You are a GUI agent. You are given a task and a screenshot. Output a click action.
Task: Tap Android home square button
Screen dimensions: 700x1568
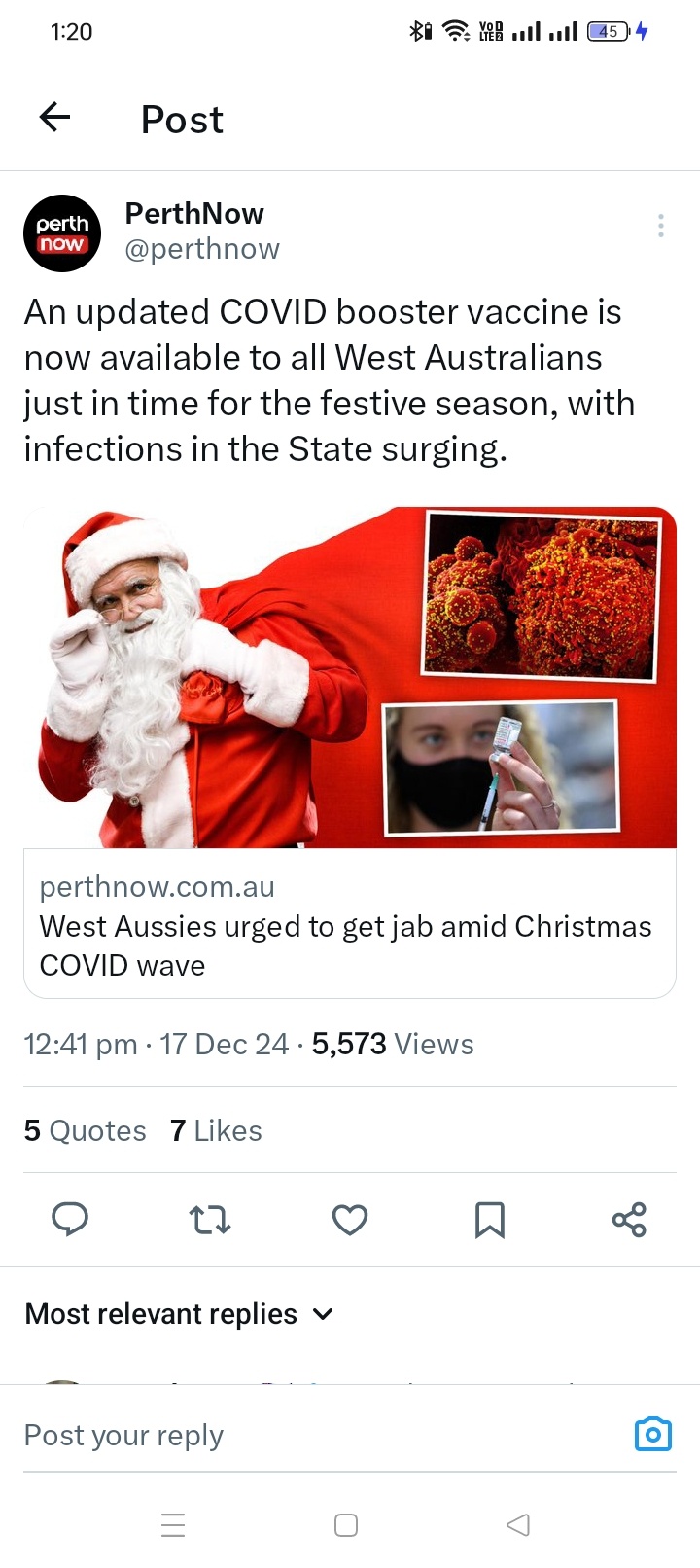[346, 1524]
